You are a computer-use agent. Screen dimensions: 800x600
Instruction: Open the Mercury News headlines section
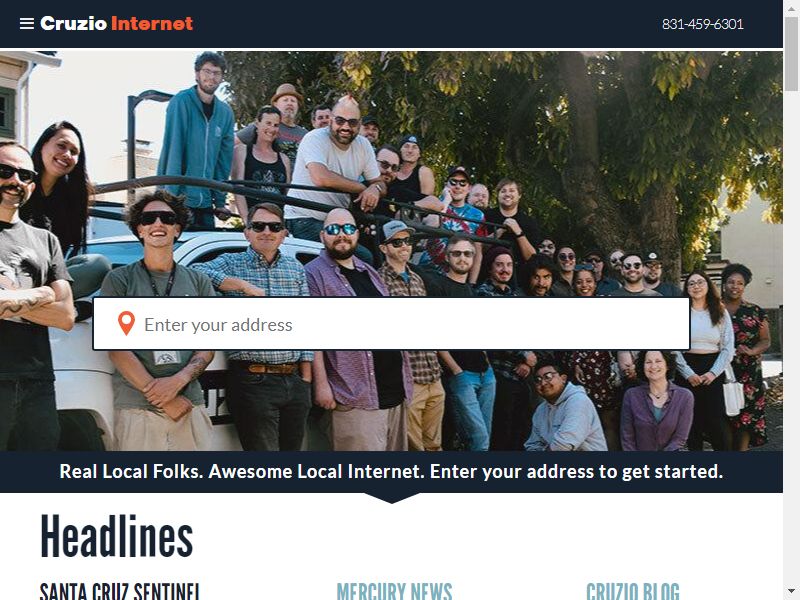pyautogui.click(x=394, y=591)
